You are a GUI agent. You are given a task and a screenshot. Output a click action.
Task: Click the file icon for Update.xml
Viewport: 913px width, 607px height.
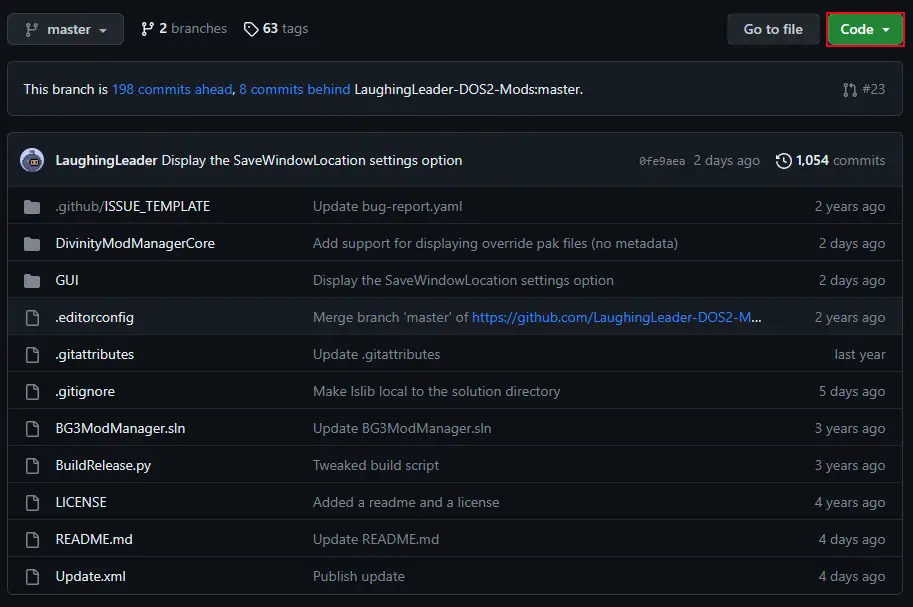pyautogui.click(x=33, y=576)
